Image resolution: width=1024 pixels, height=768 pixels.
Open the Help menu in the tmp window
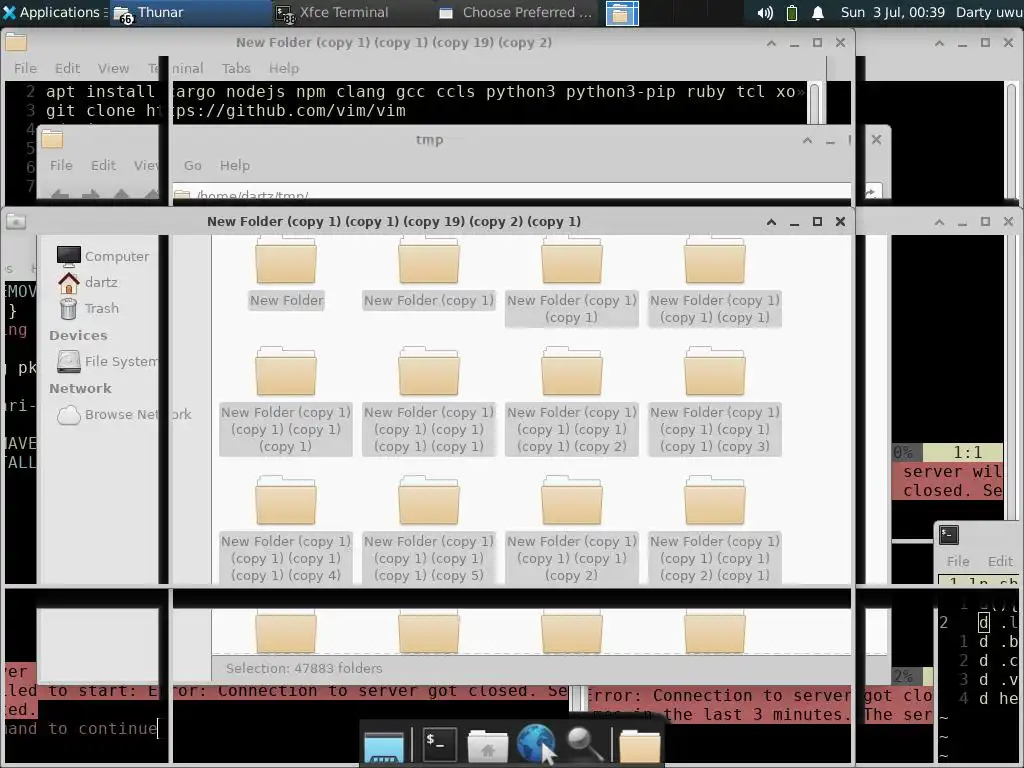[x=234, y=165]
